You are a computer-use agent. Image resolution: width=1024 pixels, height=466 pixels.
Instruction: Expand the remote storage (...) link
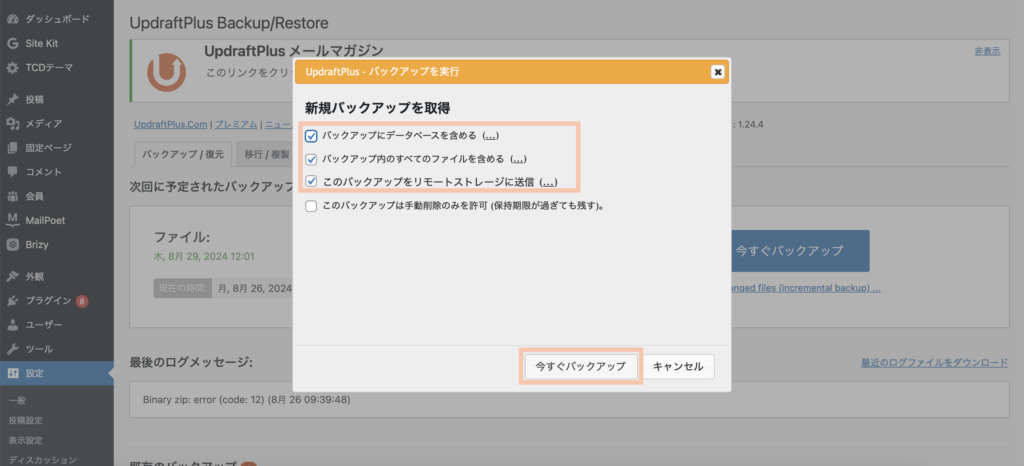click(x=549, y=182)
